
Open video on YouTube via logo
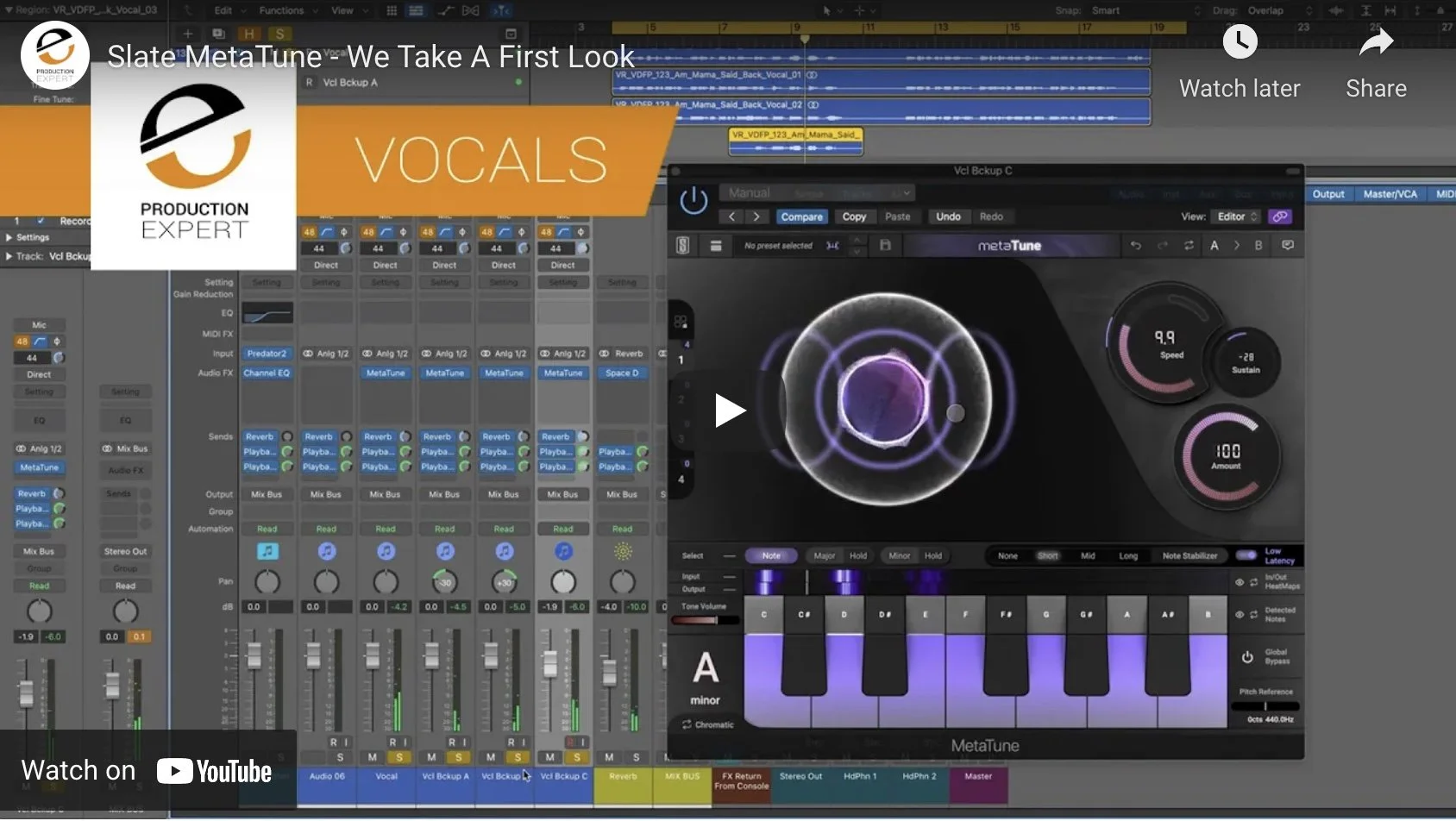[x=215, y=771]
